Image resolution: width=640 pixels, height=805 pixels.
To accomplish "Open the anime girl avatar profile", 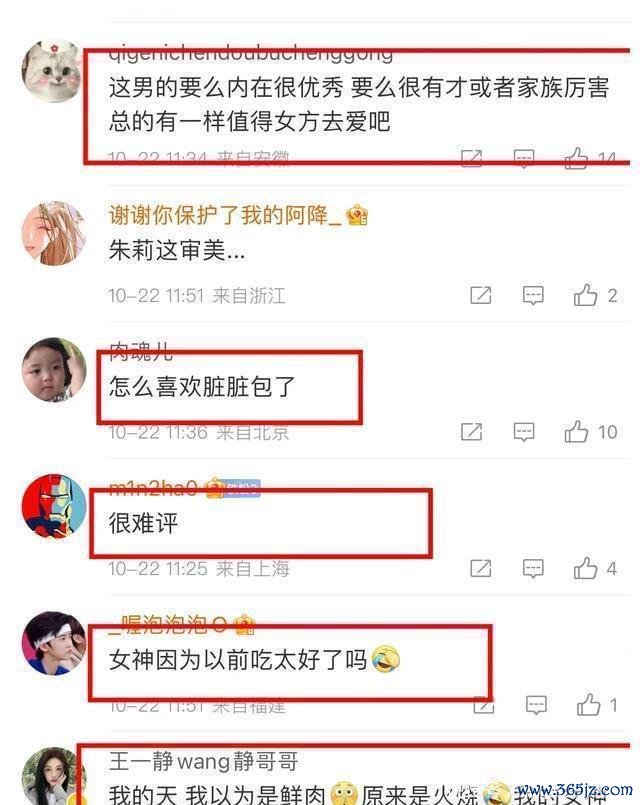I will [54, 233].
